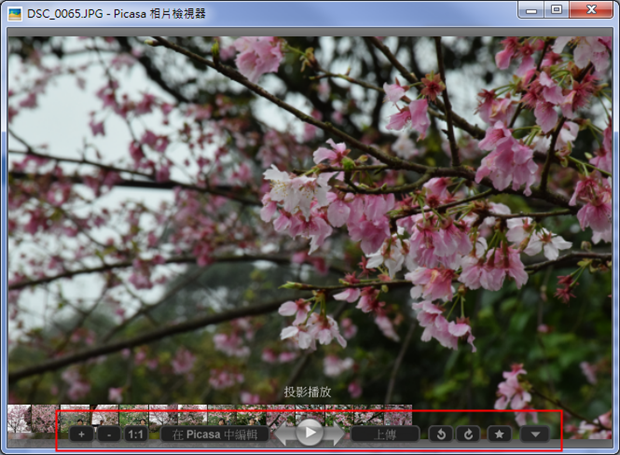
Task: Select the first thumbnail in filmstrip
Action: point(19,419)
